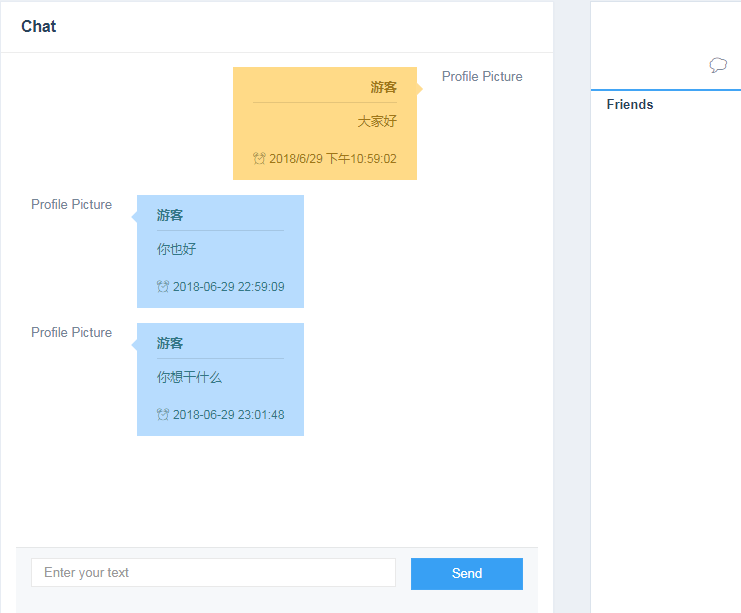741x613 pixels.
Task: Click the alarm clock icon beside 2018/6/29 下午10:59:02
Action: (259, 158)
